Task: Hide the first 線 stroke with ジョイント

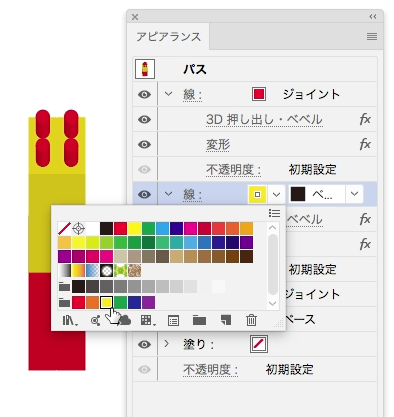Action: tap(144, 95)
